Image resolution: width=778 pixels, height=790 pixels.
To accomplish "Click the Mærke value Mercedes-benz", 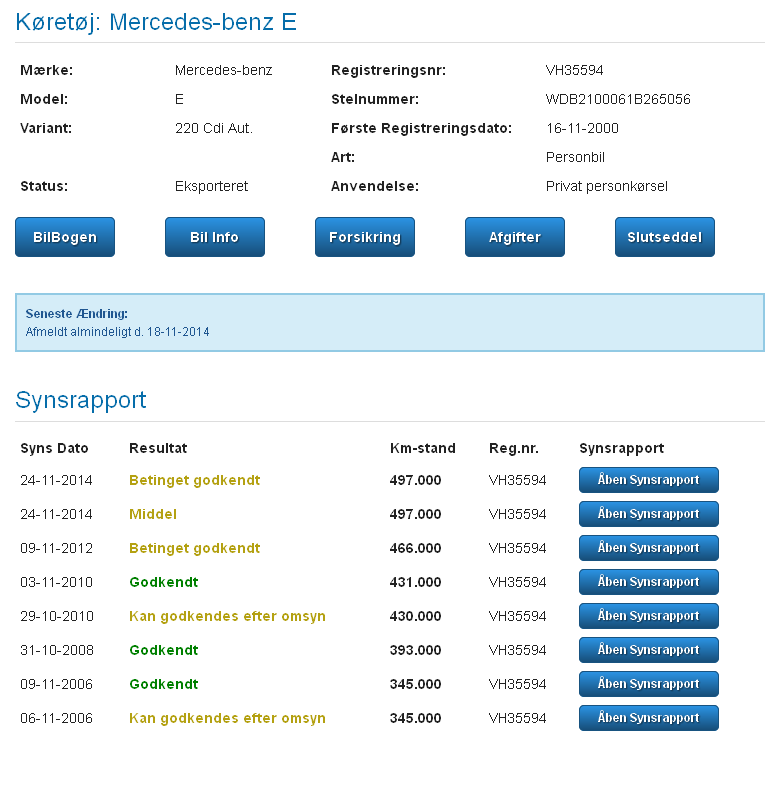I will pyautogui.click(x=223, y=70).
